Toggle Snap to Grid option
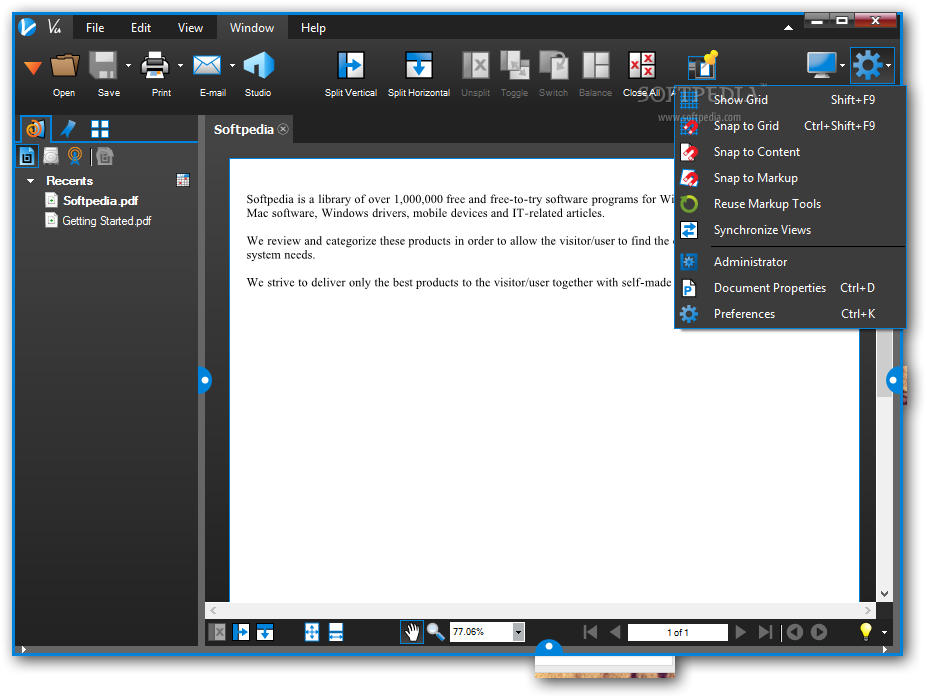Viewport: 927px width, 698px height. [x=790, y=126]
